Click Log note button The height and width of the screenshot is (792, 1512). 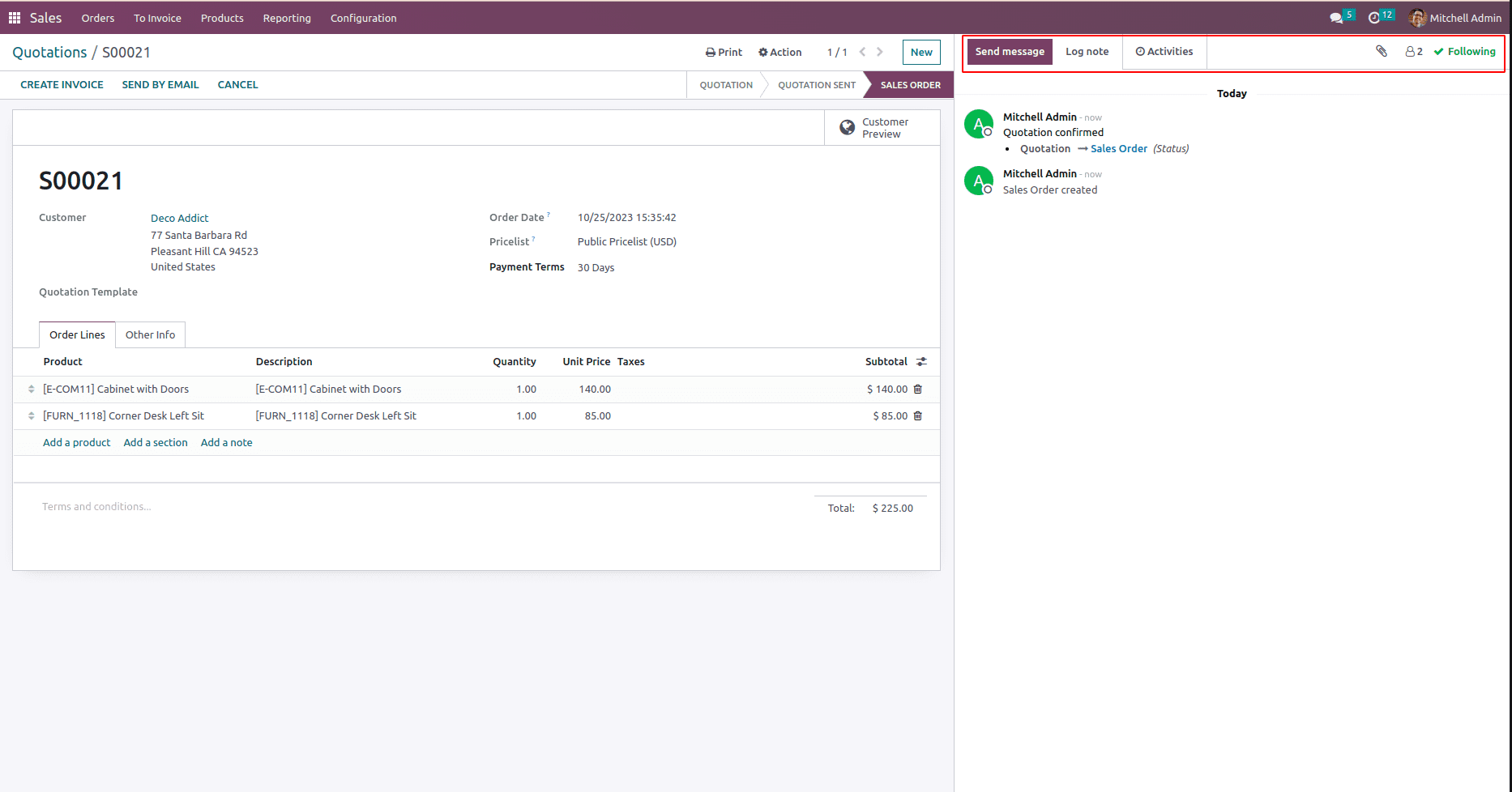tap(1087, 52)
